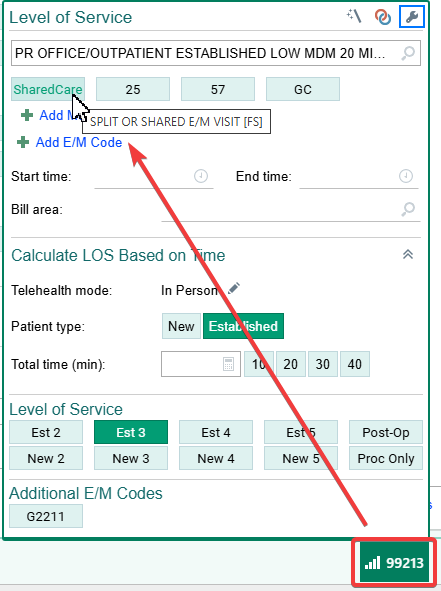This screenshot has height=591, width=441.
Task: Click the green plus next to Add E/M Code
Action: [x=23, y=142]
